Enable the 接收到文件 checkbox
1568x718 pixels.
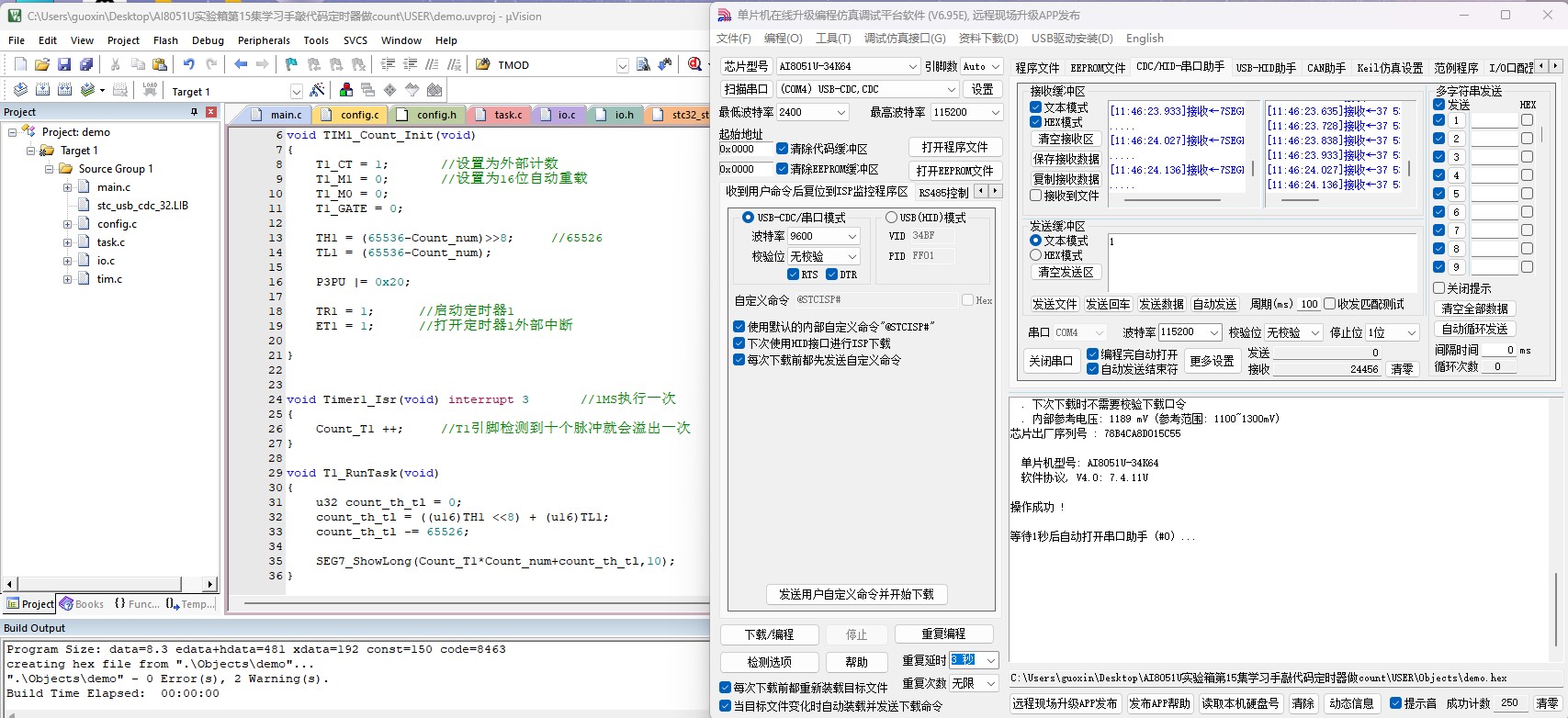tap(1036, 196)
